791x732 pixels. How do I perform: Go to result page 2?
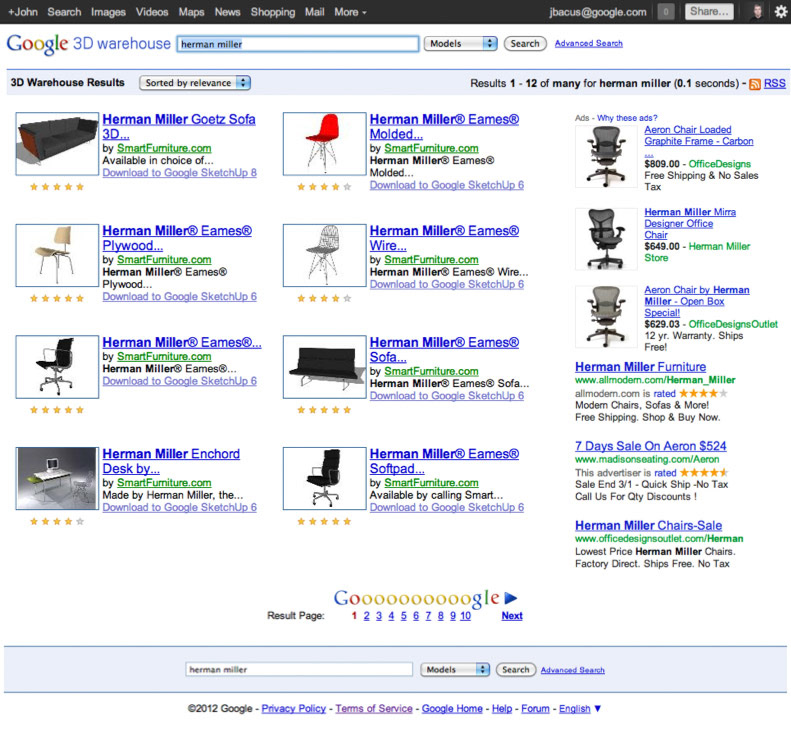click(x=366, y=616)
